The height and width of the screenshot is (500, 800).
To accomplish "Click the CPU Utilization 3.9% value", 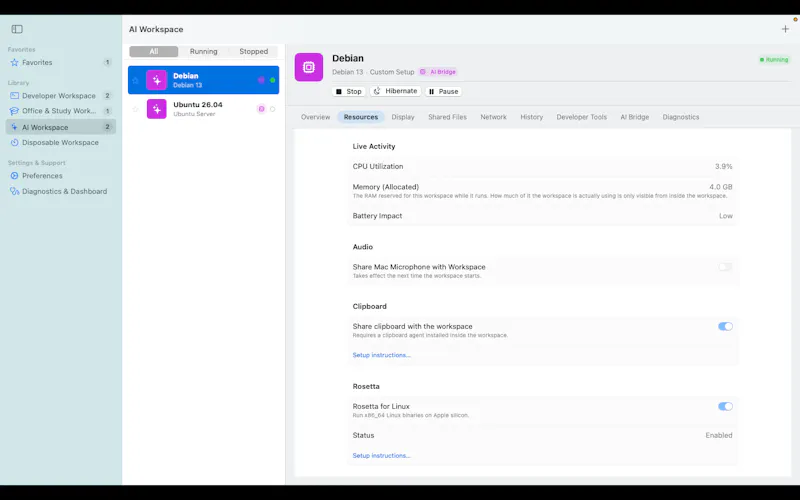I will (723, 166).
